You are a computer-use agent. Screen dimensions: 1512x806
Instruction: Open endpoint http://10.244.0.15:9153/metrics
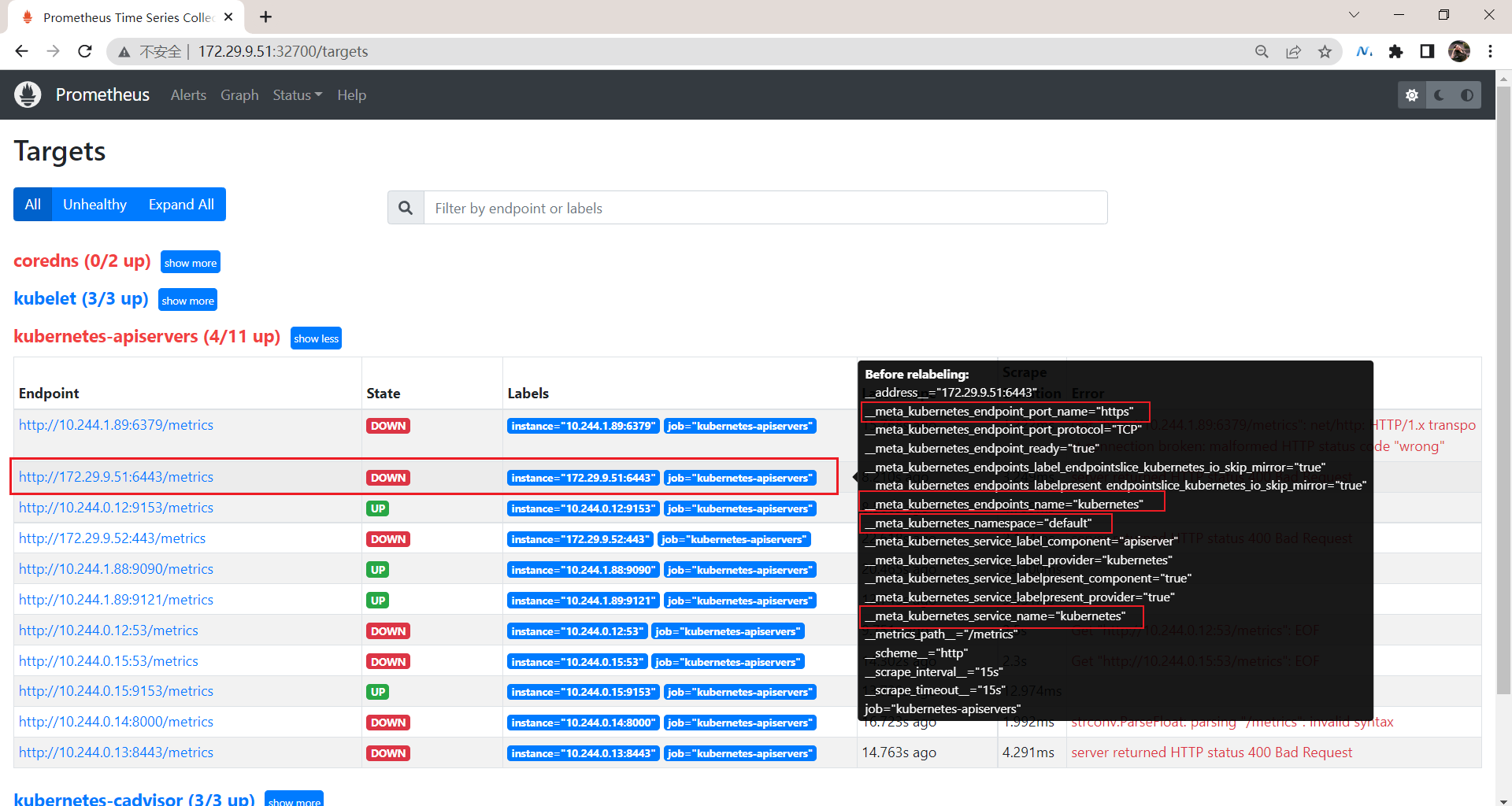(x=116, y=690)
